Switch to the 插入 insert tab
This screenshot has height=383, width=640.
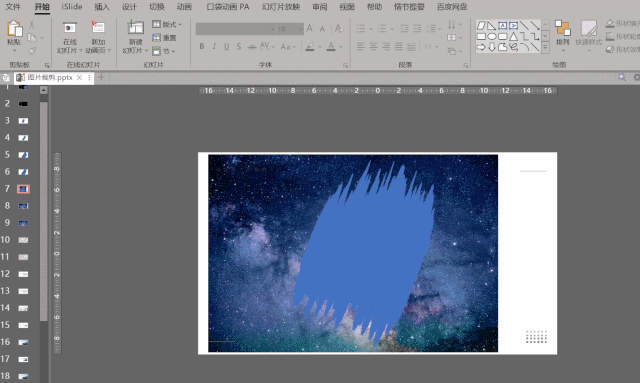pyautogui.click(x=102, y=7)
